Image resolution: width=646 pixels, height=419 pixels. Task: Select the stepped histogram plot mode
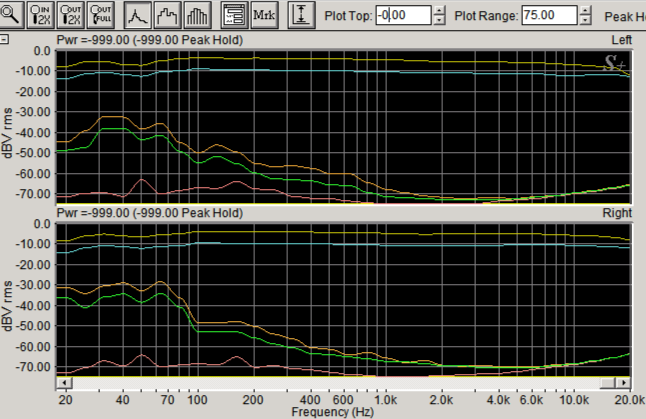click(x=168, y=14)
